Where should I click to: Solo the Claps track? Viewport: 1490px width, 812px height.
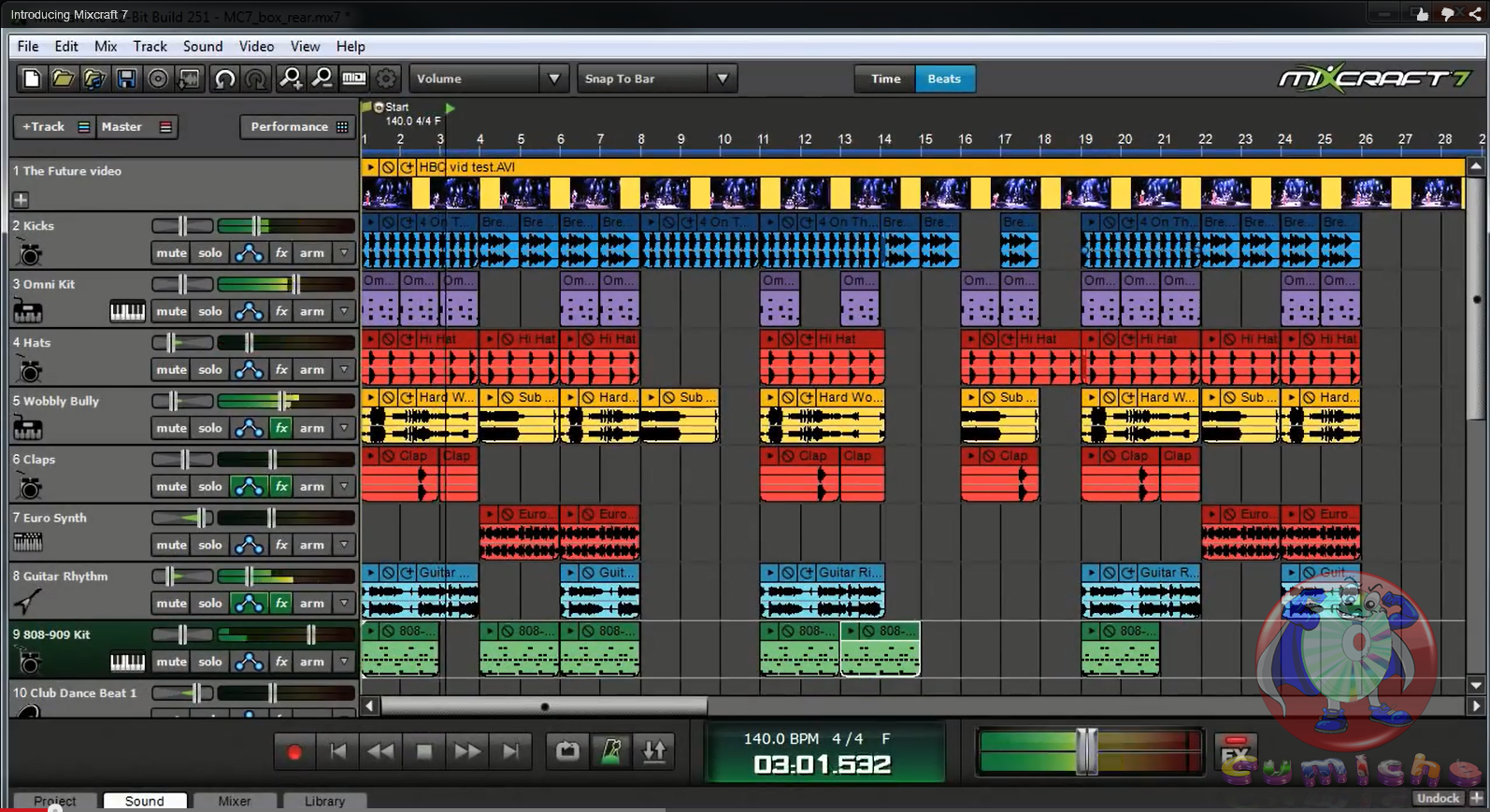(210, 487)
